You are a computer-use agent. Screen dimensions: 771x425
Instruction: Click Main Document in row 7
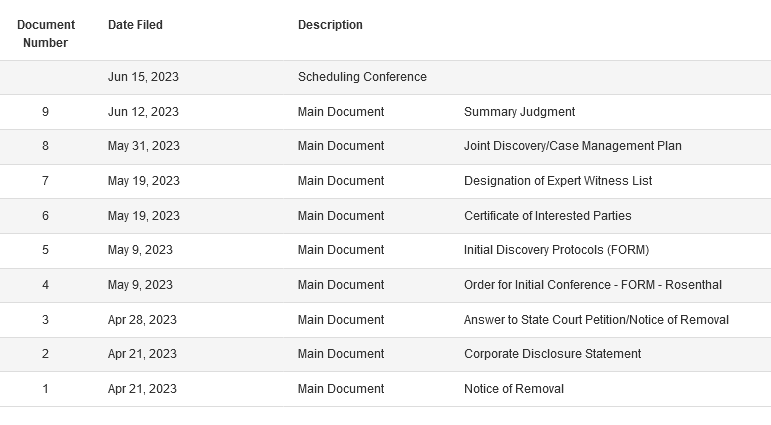tap(341, 181)
